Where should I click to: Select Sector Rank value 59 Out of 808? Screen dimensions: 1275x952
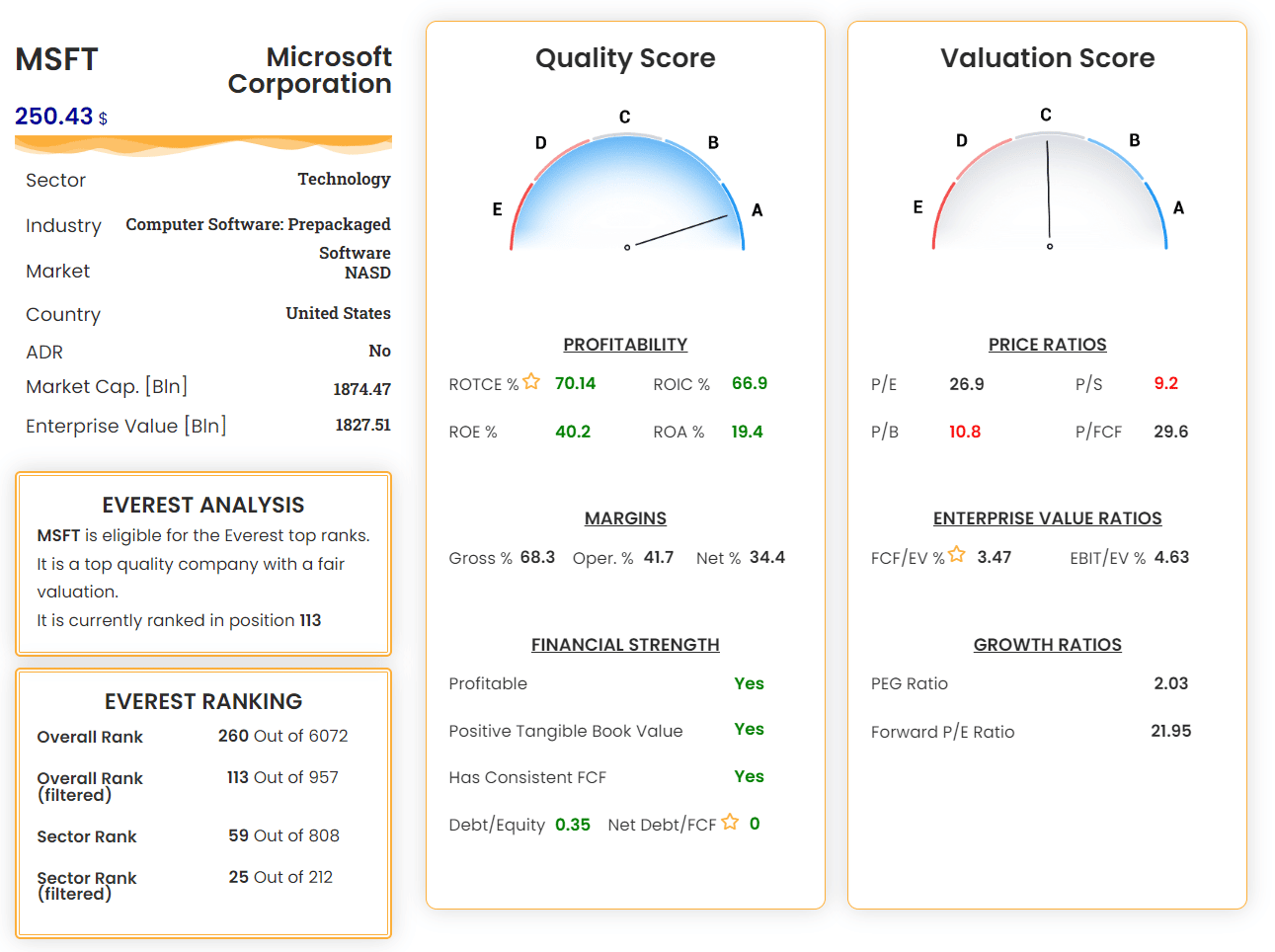284,835
